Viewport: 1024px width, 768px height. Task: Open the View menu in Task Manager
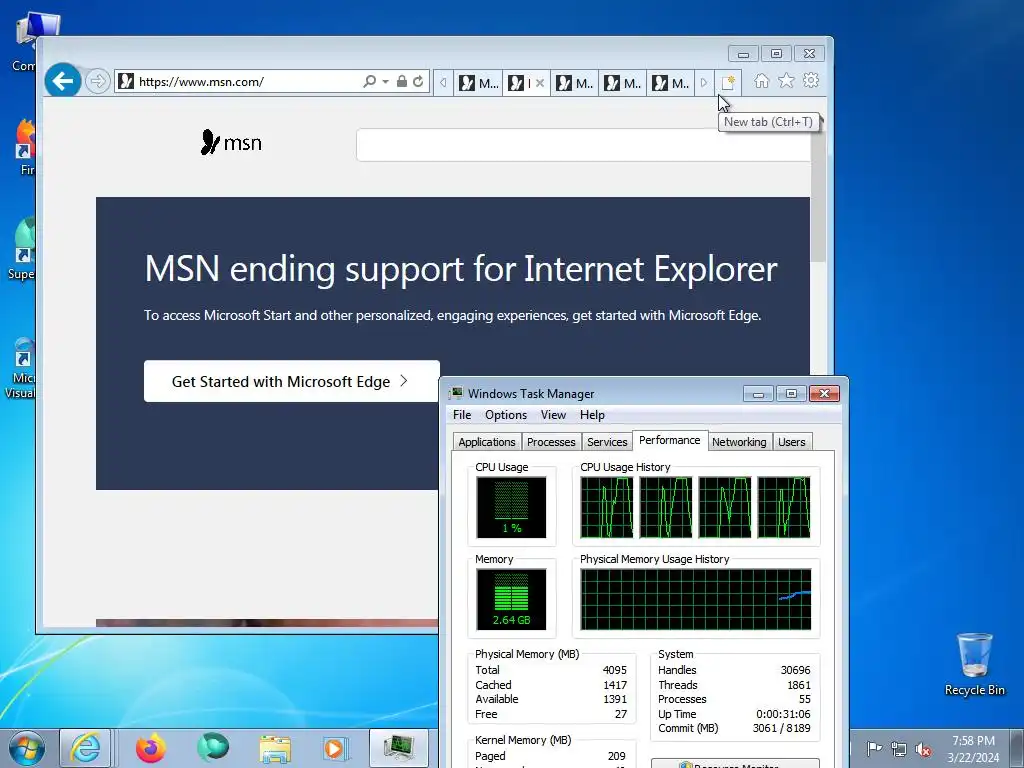553,415
